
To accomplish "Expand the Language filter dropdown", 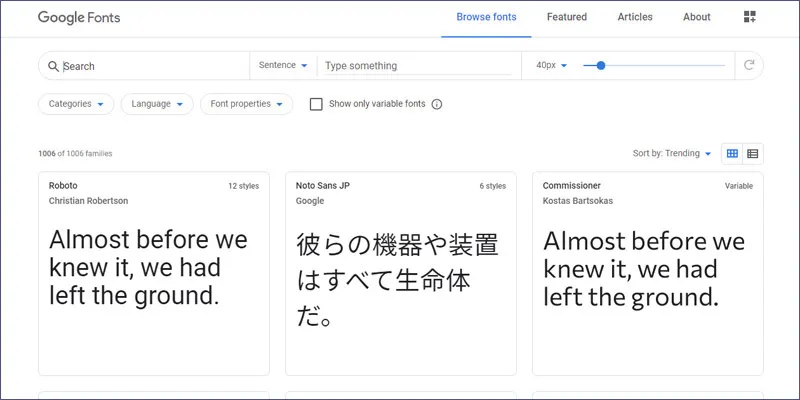I will point(158,104).
